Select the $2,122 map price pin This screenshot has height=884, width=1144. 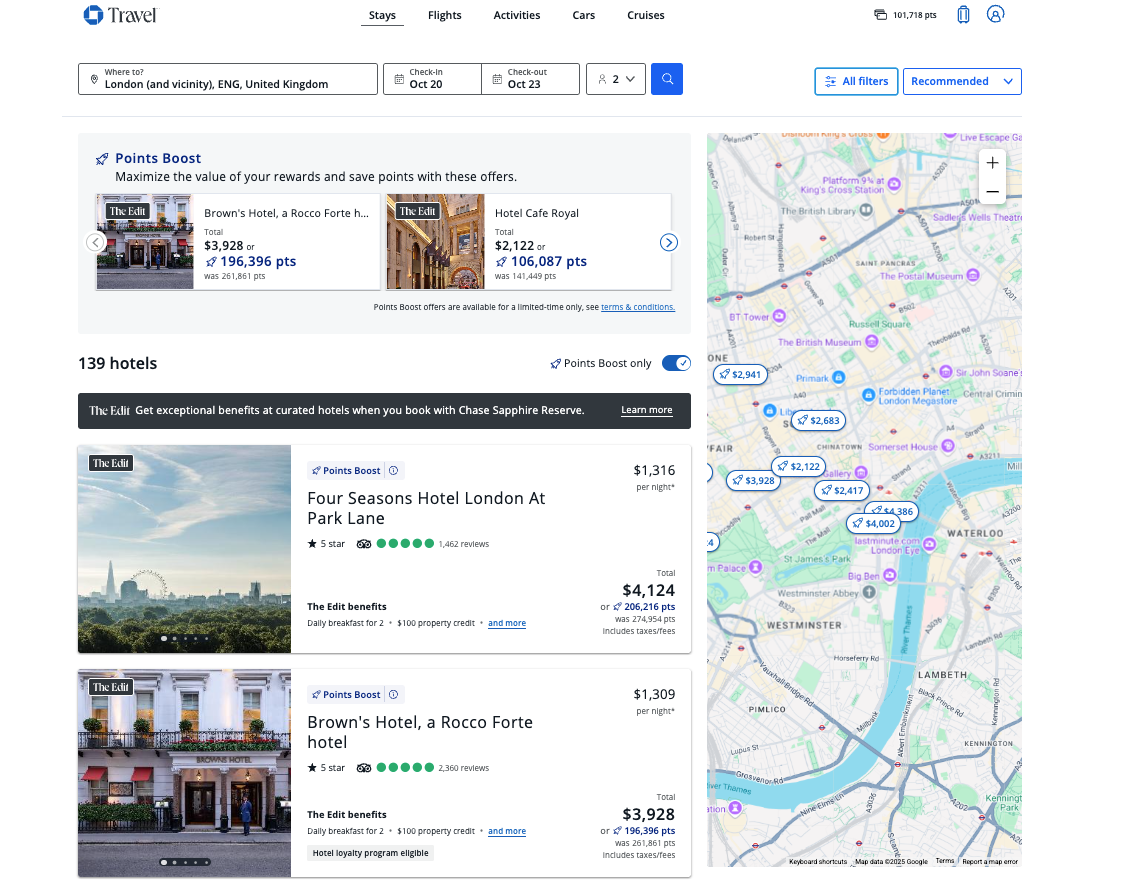tap(798, 466)
